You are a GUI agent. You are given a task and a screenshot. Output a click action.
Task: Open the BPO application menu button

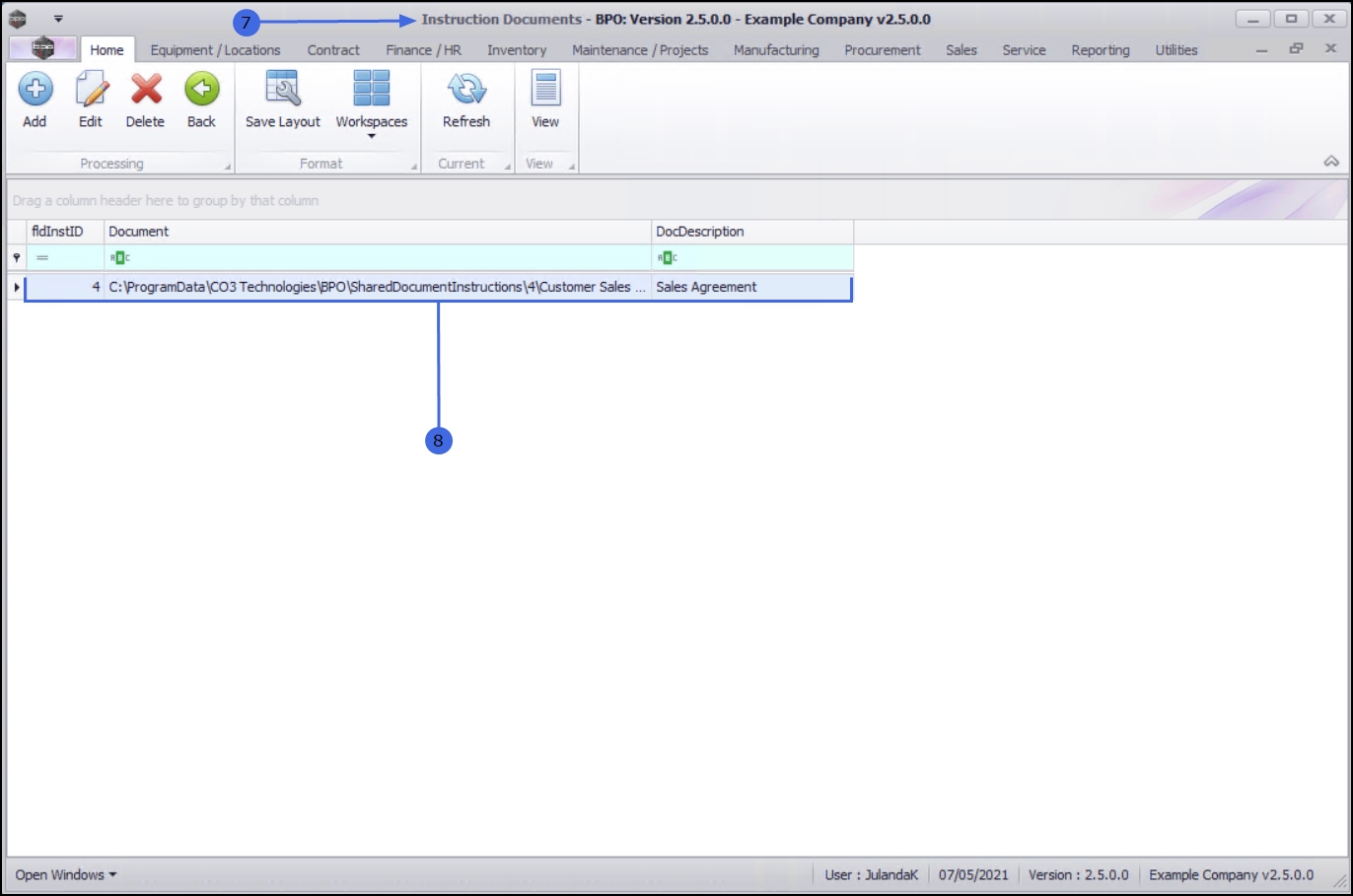[43, 48]
